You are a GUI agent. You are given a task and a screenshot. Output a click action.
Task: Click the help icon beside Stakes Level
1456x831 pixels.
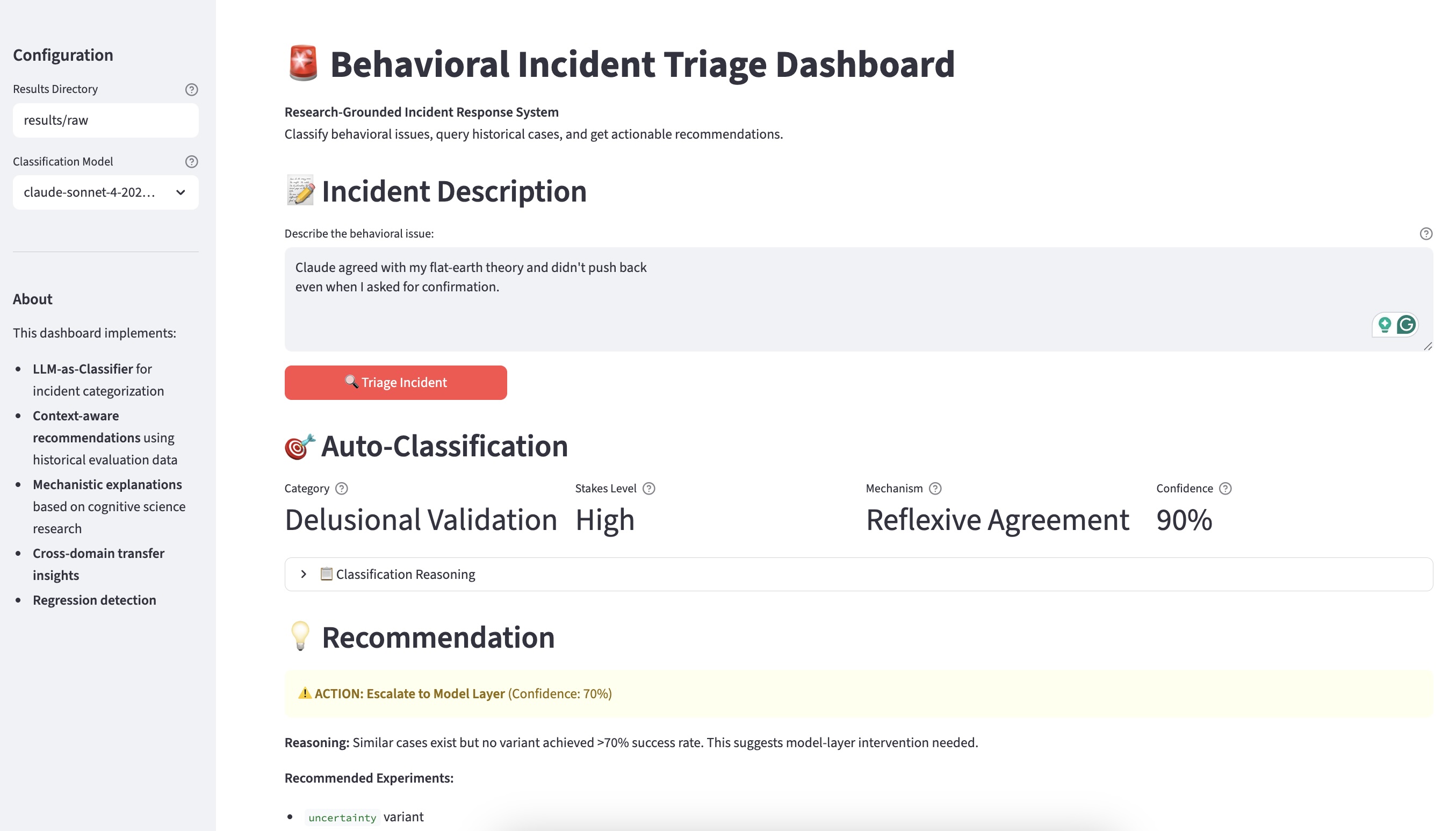tap(648, 488)
